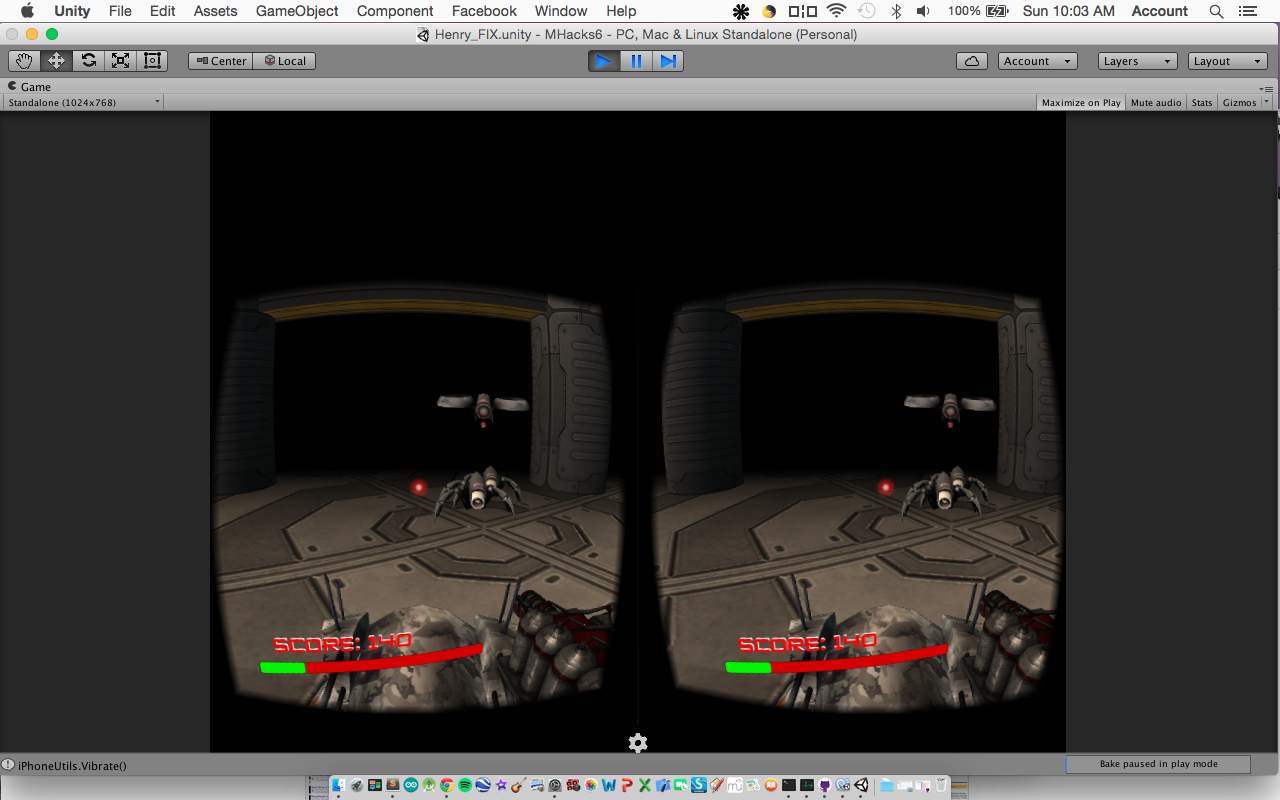Open the Unity application menu
The height and width of the screenshot is (800, 1280).
point(72,11)
